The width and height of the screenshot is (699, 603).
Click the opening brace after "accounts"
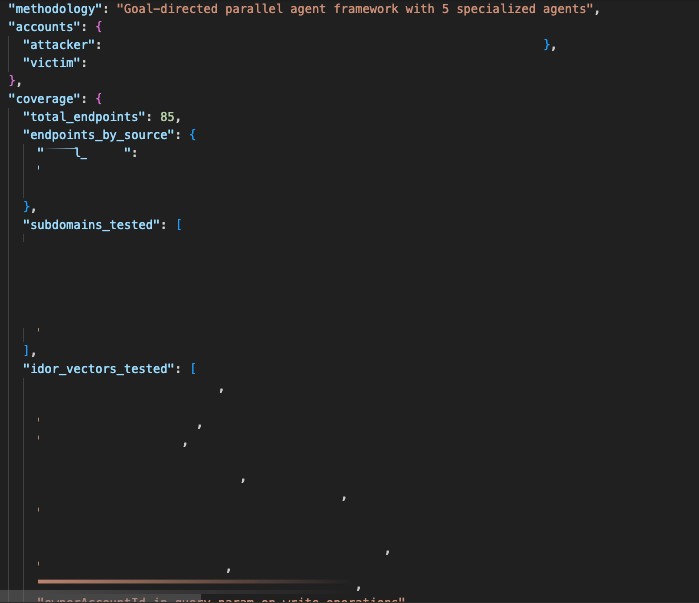pyautogui.click(x=99, y=27)
